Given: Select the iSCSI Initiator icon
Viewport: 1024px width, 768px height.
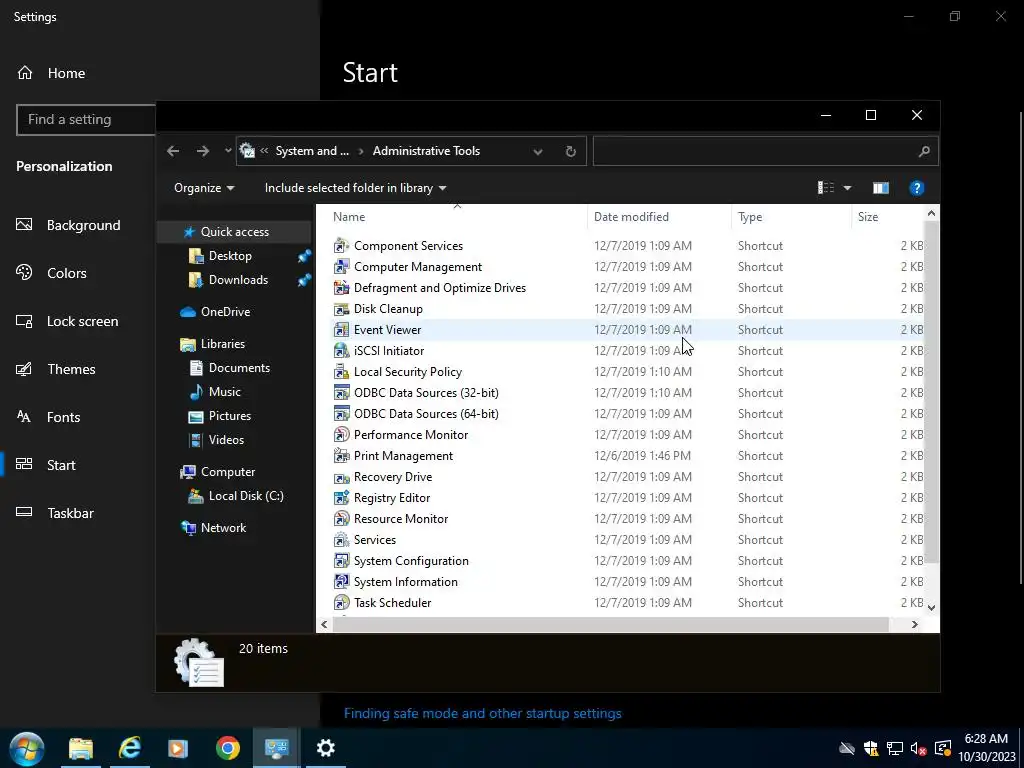Looking at the screenshot, I should (x=341, y=350).
